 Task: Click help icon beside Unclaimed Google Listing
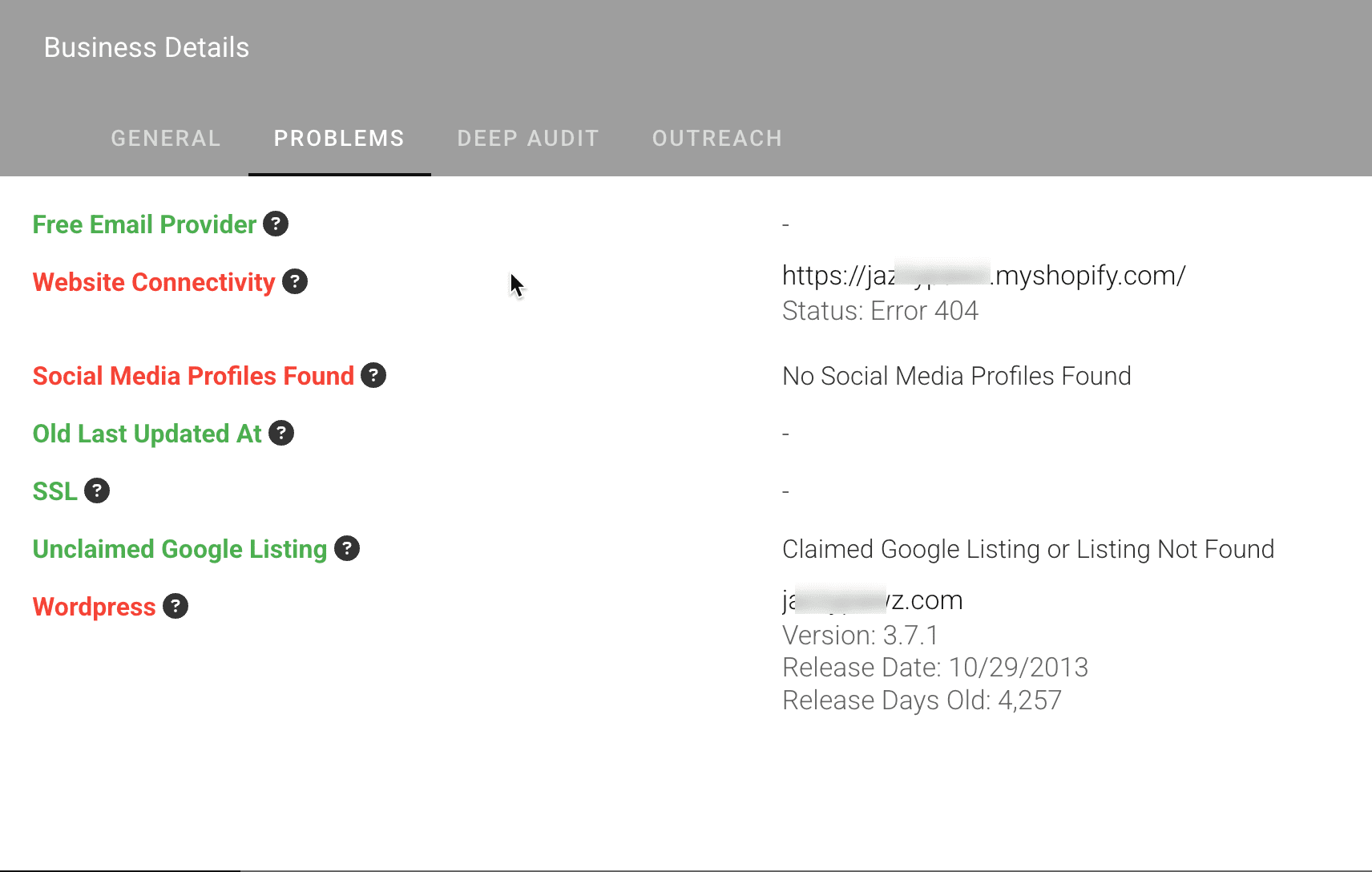(347, 549)
